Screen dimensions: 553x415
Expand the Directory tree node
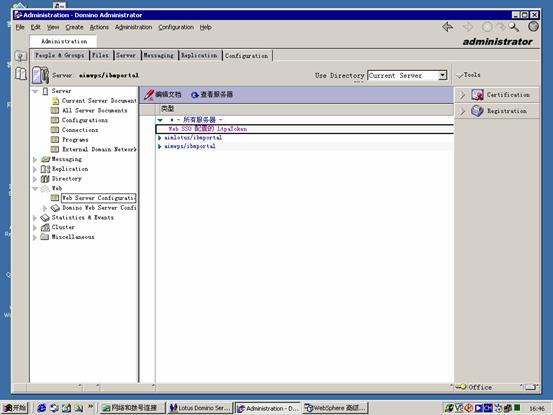point(35,179)
